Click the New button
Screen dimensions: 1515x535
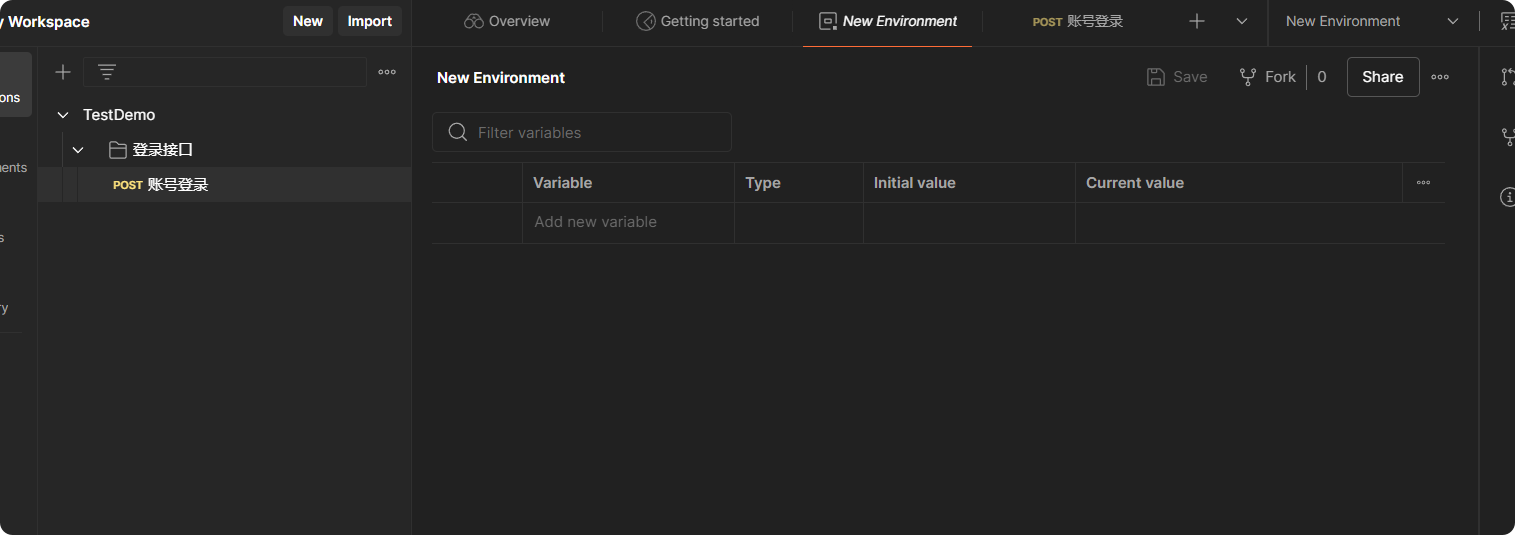click(x=308, y=21)
